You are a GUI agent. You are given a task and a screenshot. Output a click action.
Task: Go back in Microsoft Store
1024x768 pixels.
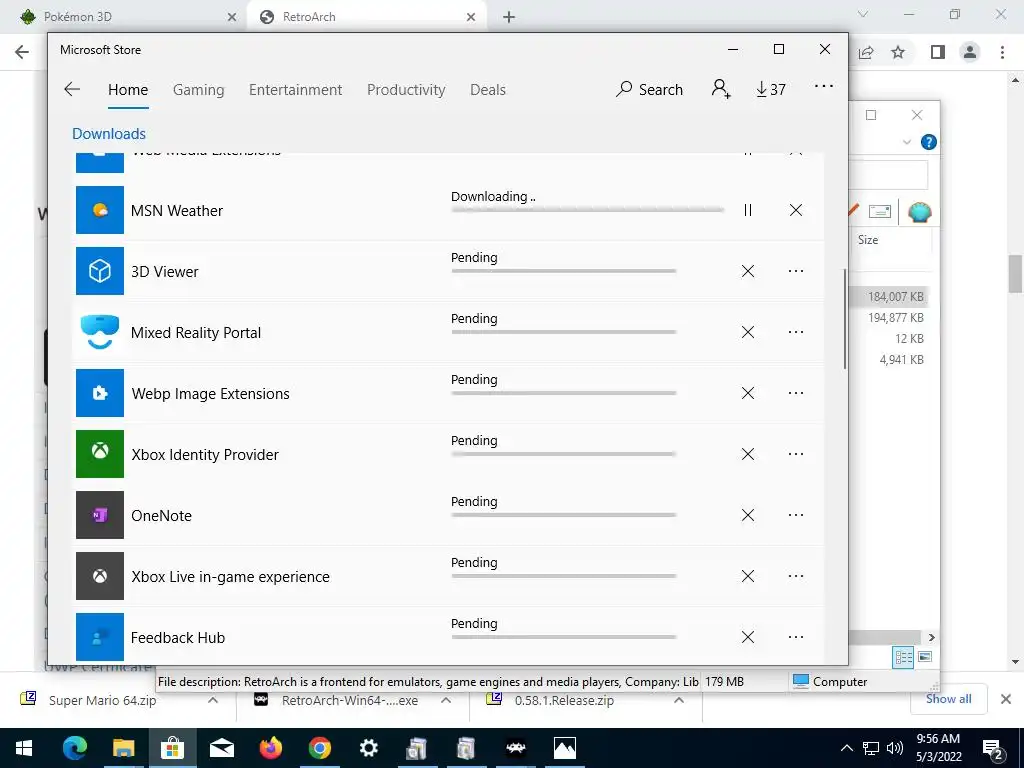point(72,89)
